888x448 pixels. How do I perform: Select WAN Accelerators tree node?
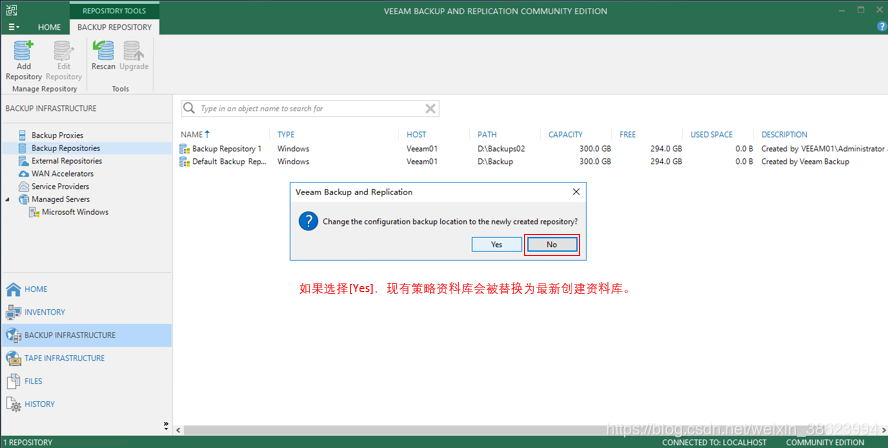tap(62, 173)
